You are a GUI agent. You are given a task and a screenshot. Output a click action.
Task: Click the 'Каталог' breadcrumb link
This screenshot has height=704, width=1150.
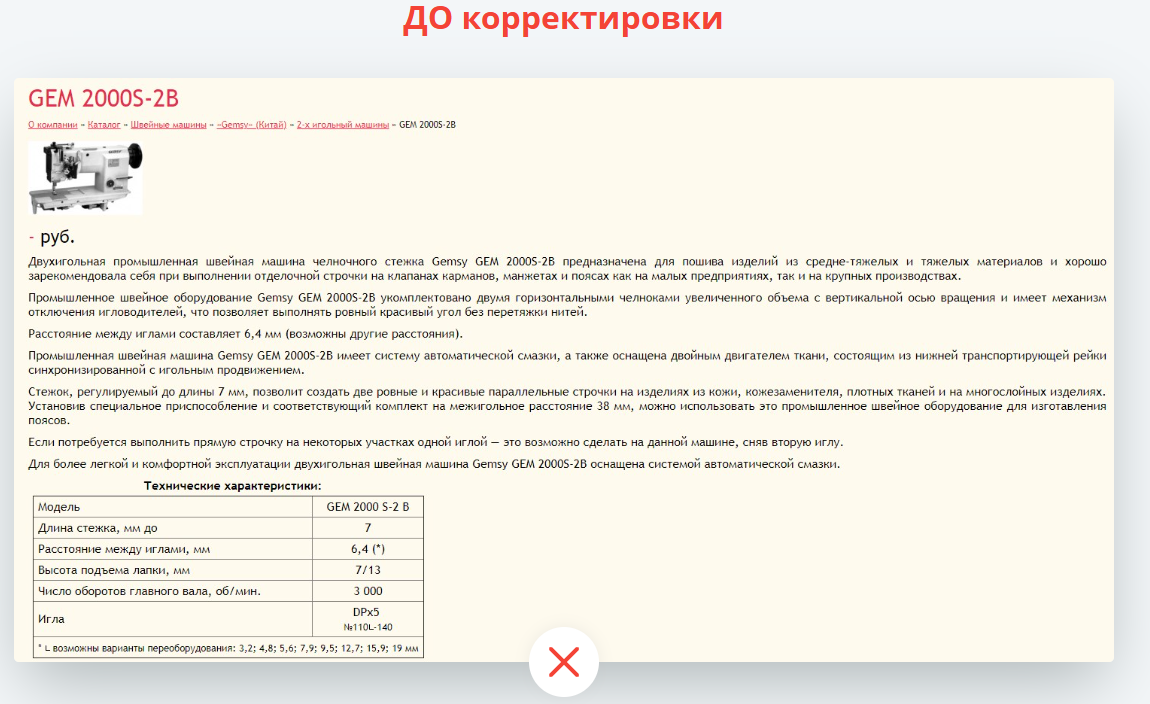(104, 125)
